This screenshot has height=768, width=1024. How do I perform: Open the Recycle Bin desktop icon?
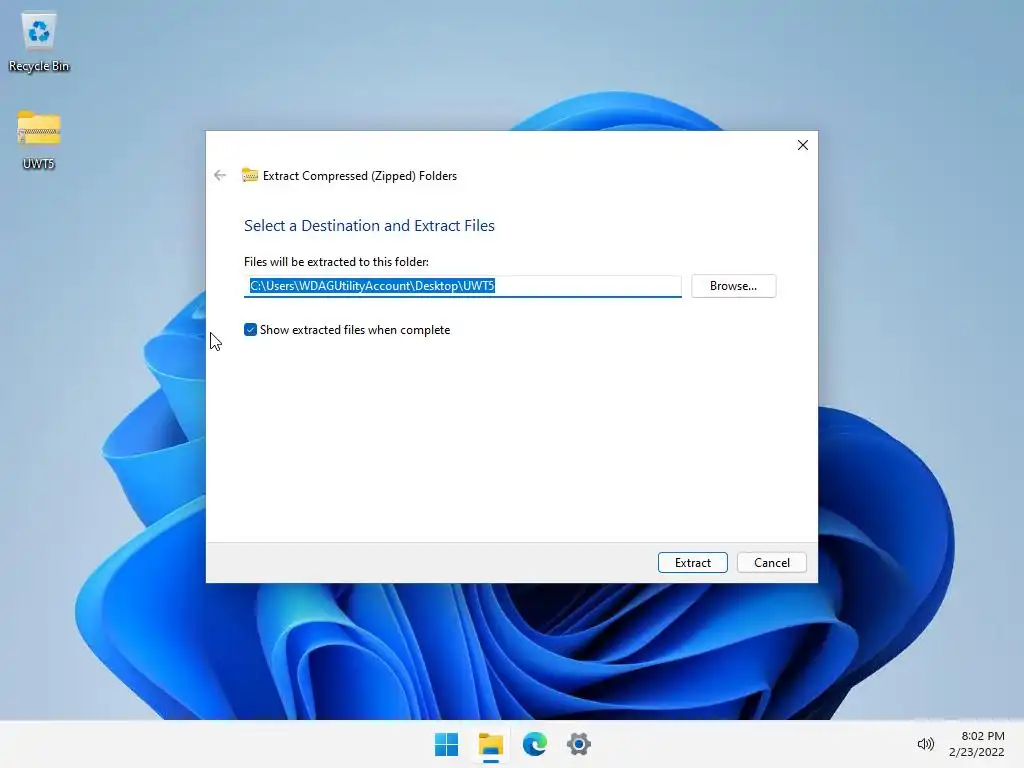click(39, 42)
